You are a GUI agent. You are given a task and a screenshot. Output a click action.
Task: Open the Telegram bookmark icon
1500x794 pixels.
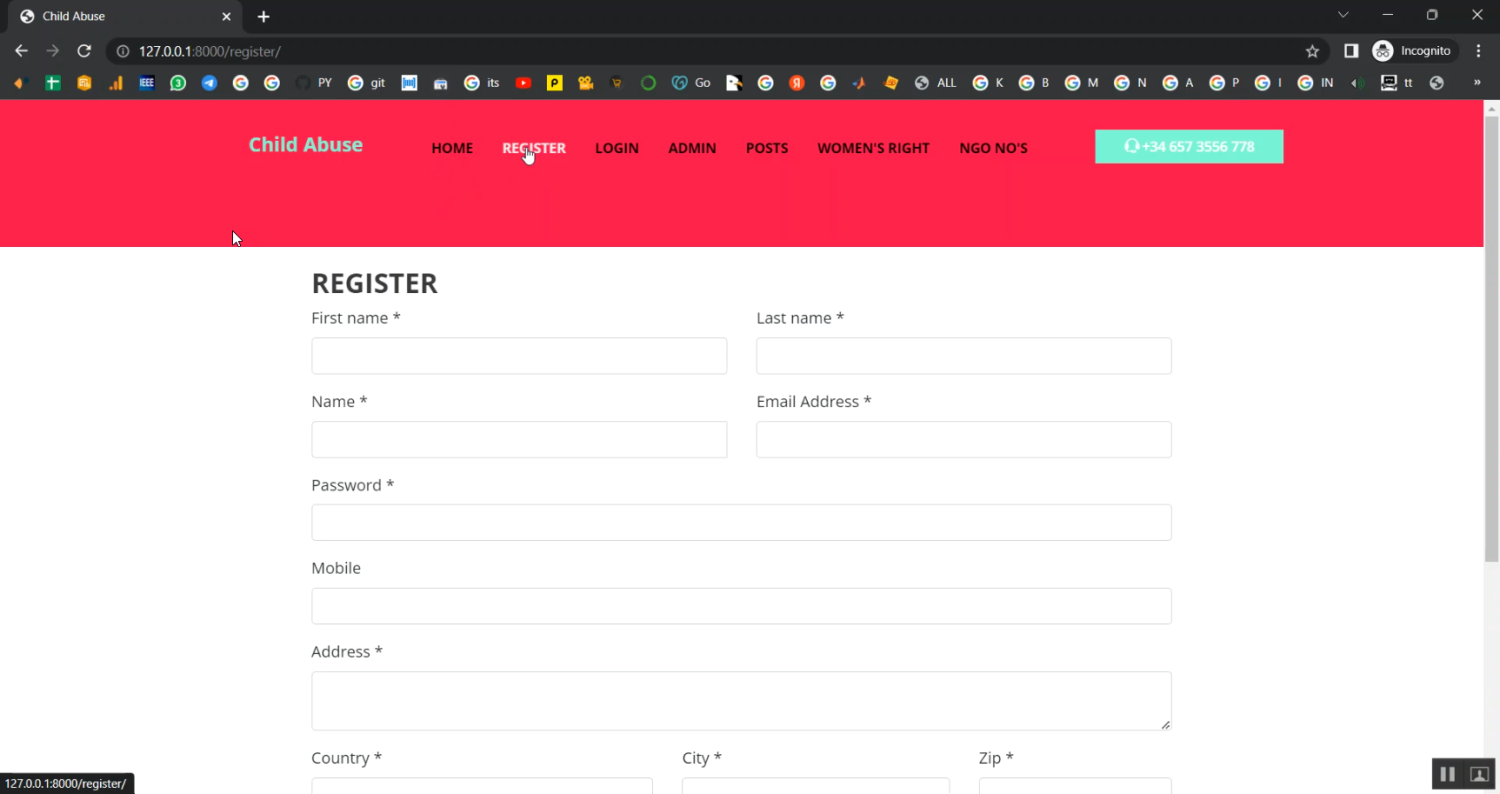pyautogui.click(x=209, y=83)
